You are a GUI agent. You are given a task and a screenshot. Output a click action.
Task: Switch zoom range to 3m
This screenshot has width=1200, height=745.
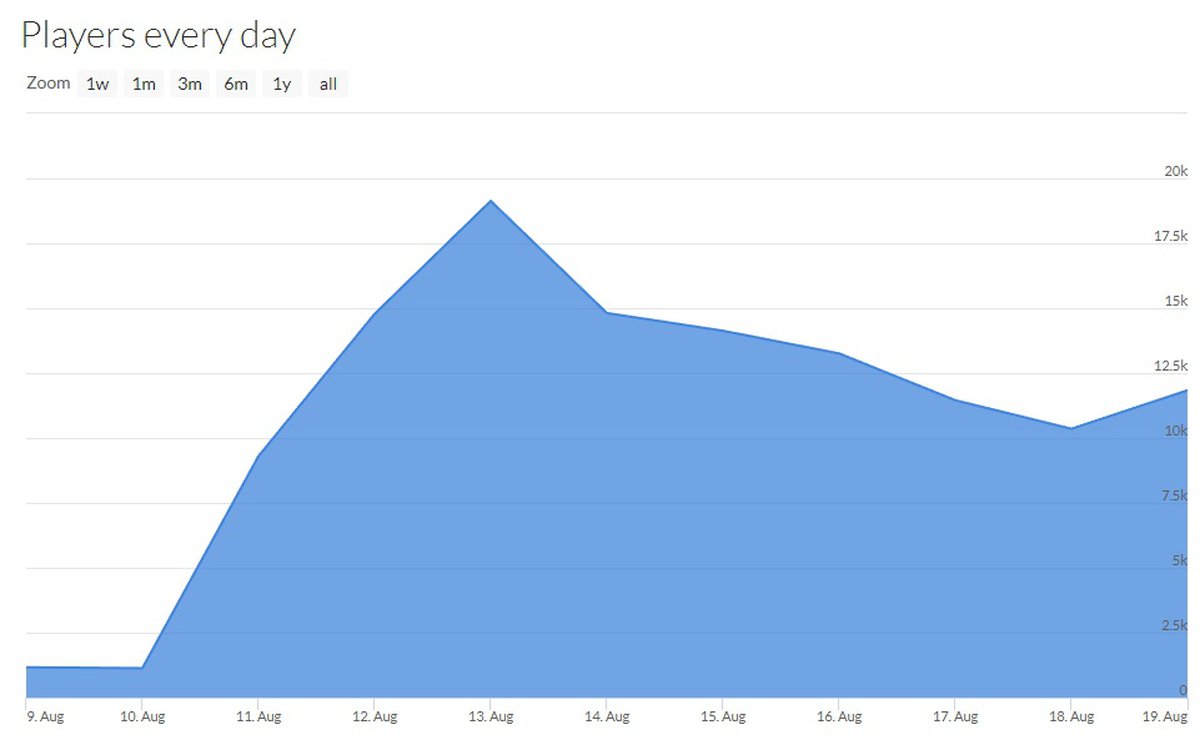pyautogui.click(x=190, y=84)
